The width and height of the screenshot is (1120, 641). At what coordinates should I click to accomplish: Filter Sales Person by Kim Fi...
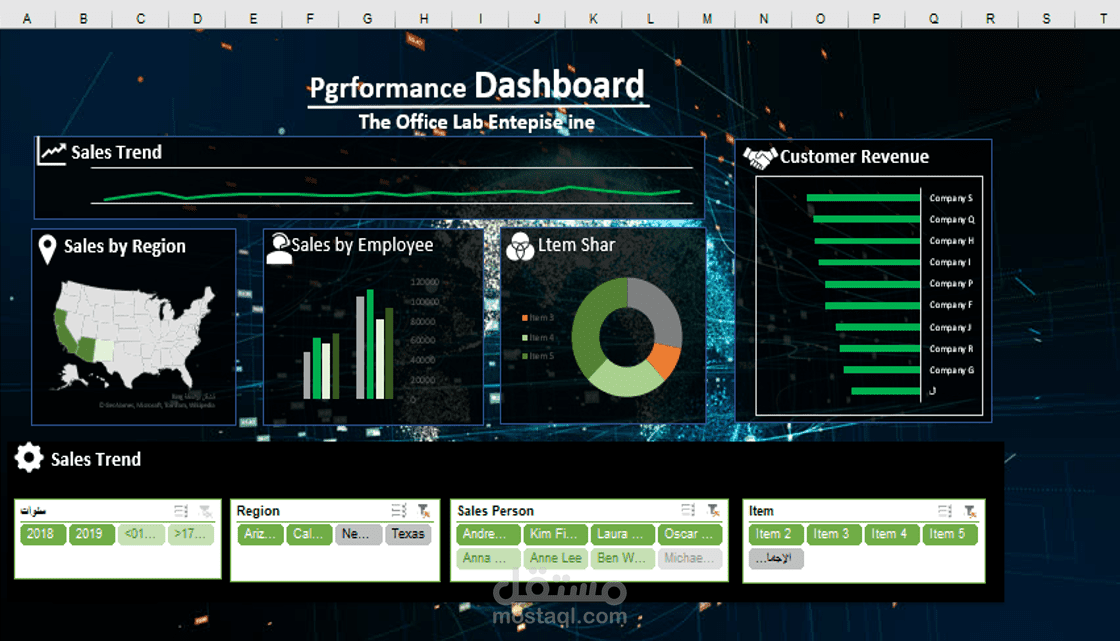coord(555,535)
